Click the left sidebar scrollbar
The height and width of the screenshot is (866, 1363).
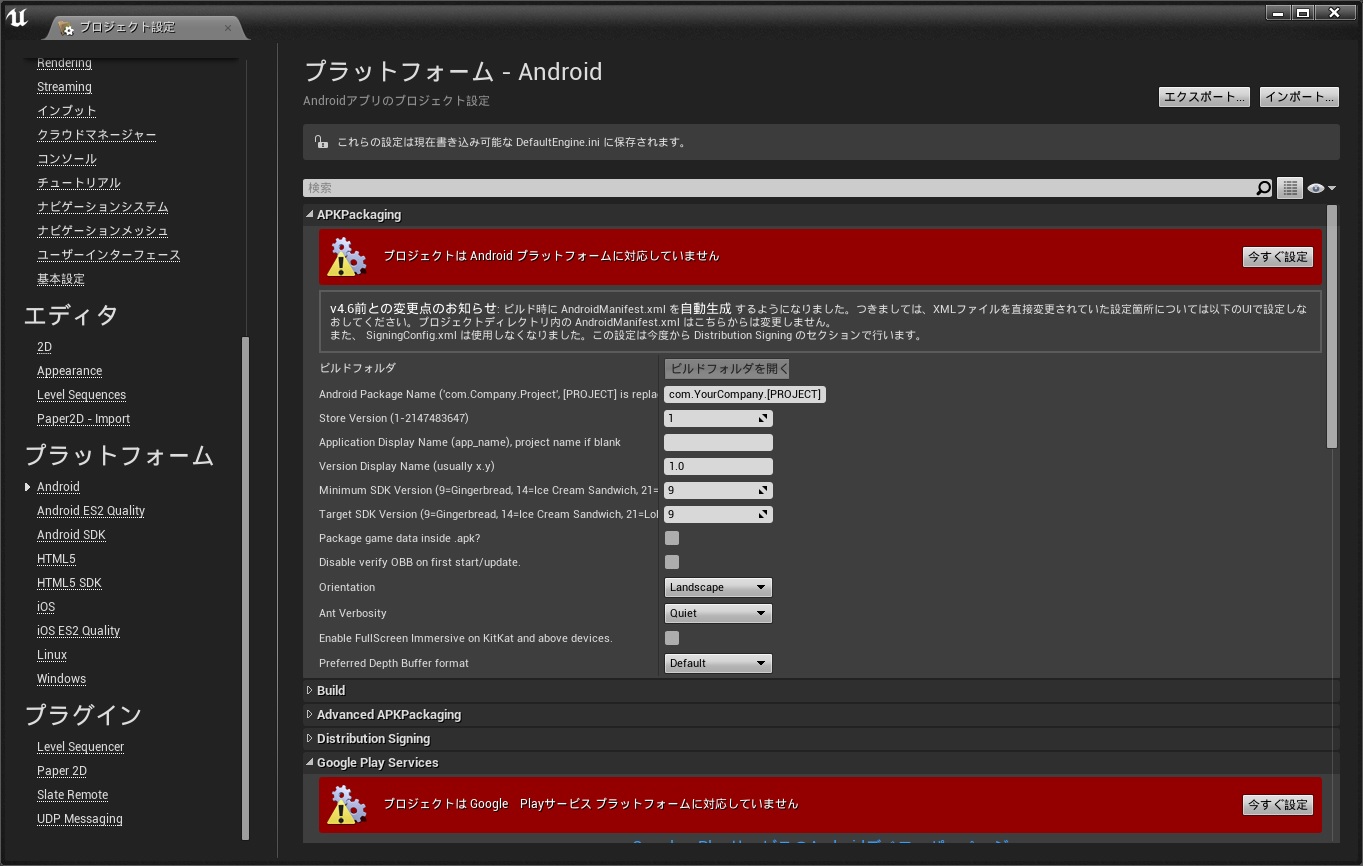pos(246,588)
